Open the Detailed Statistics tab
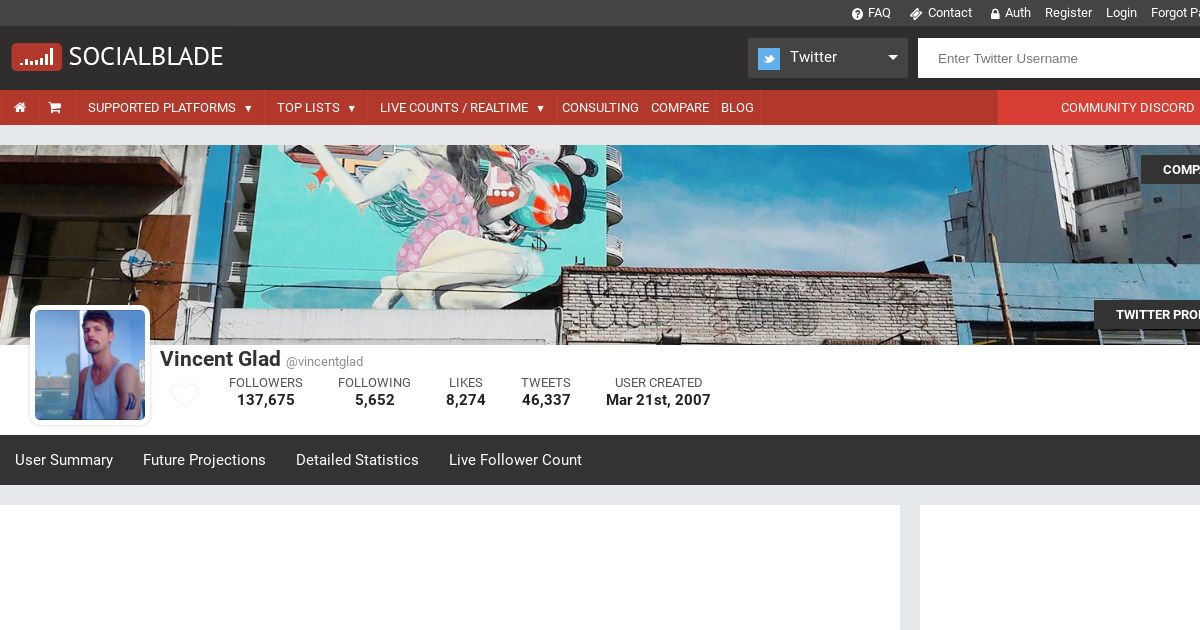This screenshot has height=630, width=1200. pyautogui.click(x=357, y=460)
